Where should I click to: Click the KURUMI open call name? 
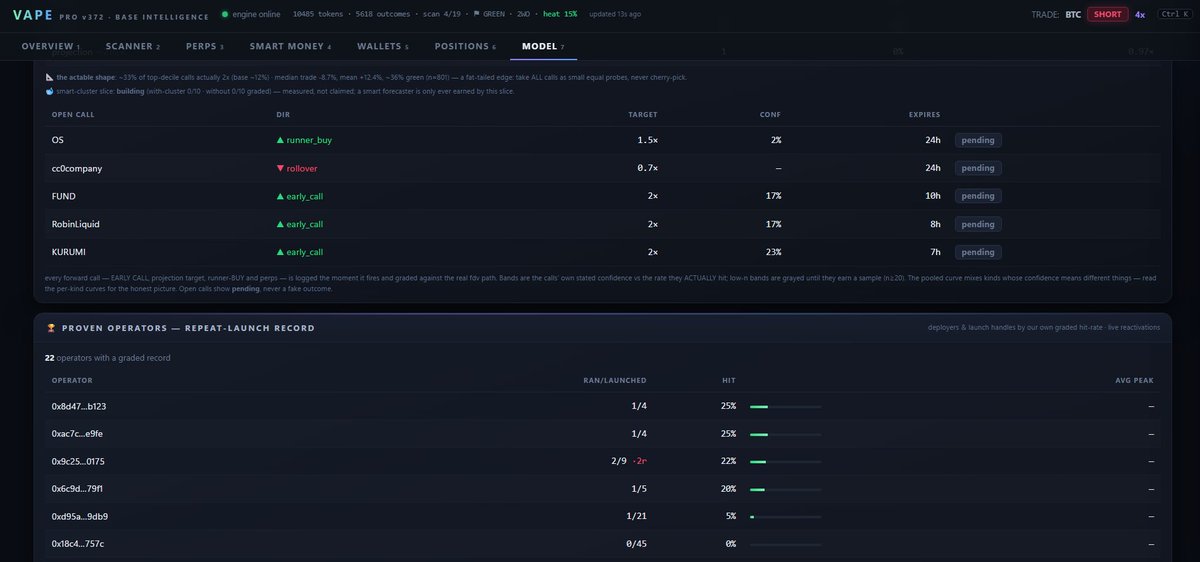68,252
